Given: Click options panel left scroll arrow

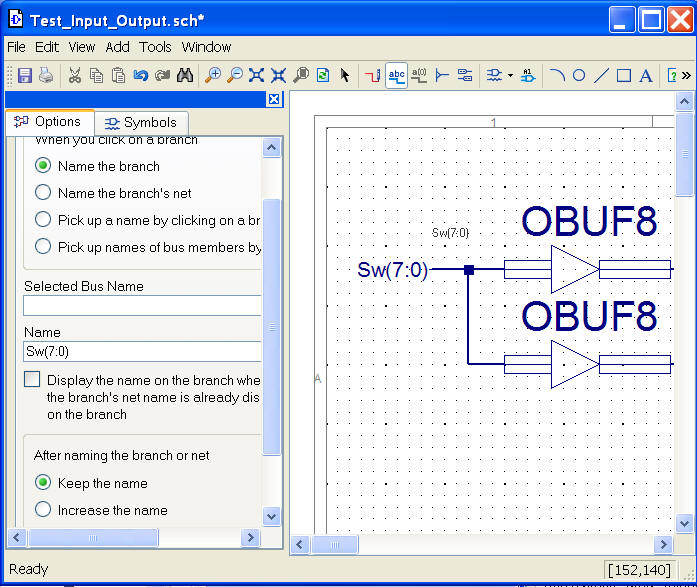Looking at the screenshot, I should coord(16,538).
